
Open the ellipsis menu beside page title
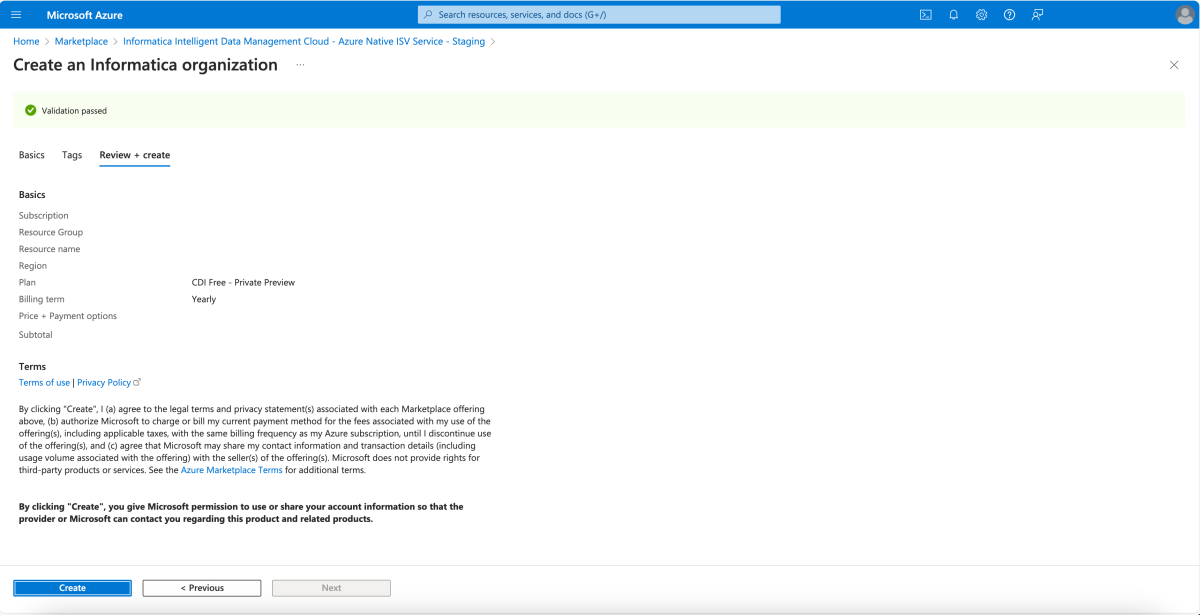pos(300,65)
